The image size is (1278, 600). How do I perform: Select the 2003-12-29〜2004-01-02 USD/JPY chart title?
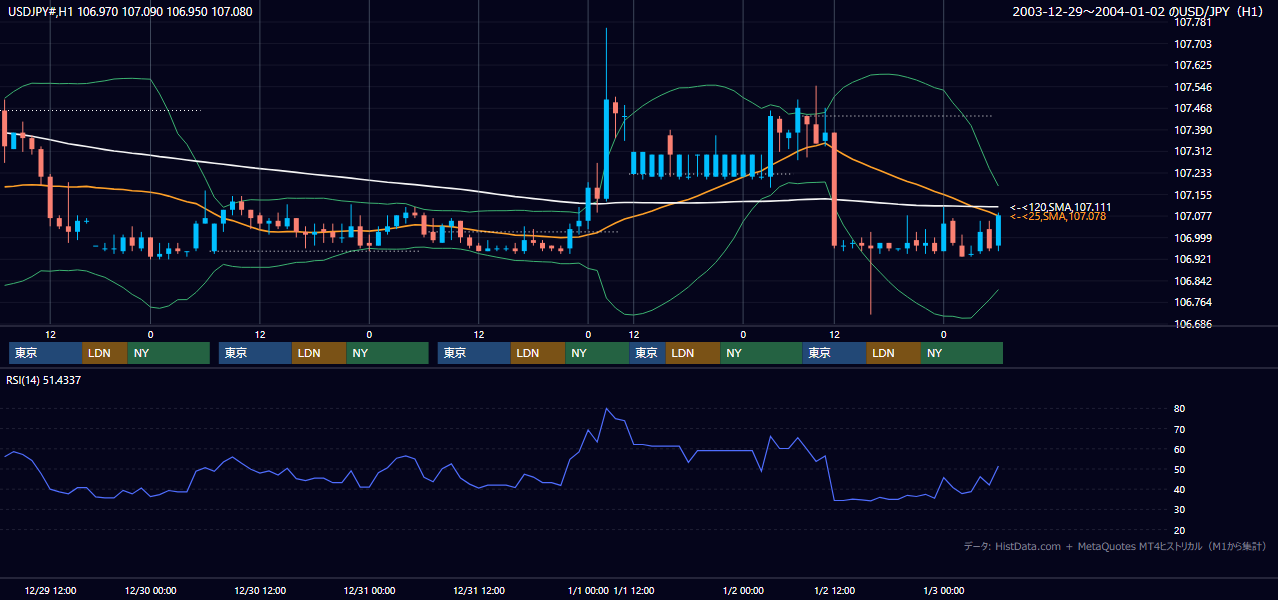tap(1138, 12)
